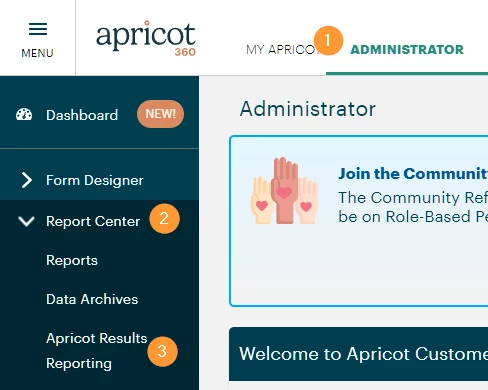The width and height of the screenshot is (488, 390).
Task: Switch to the ADMINISTRATOR tab
Action: [x=407, y=50]
